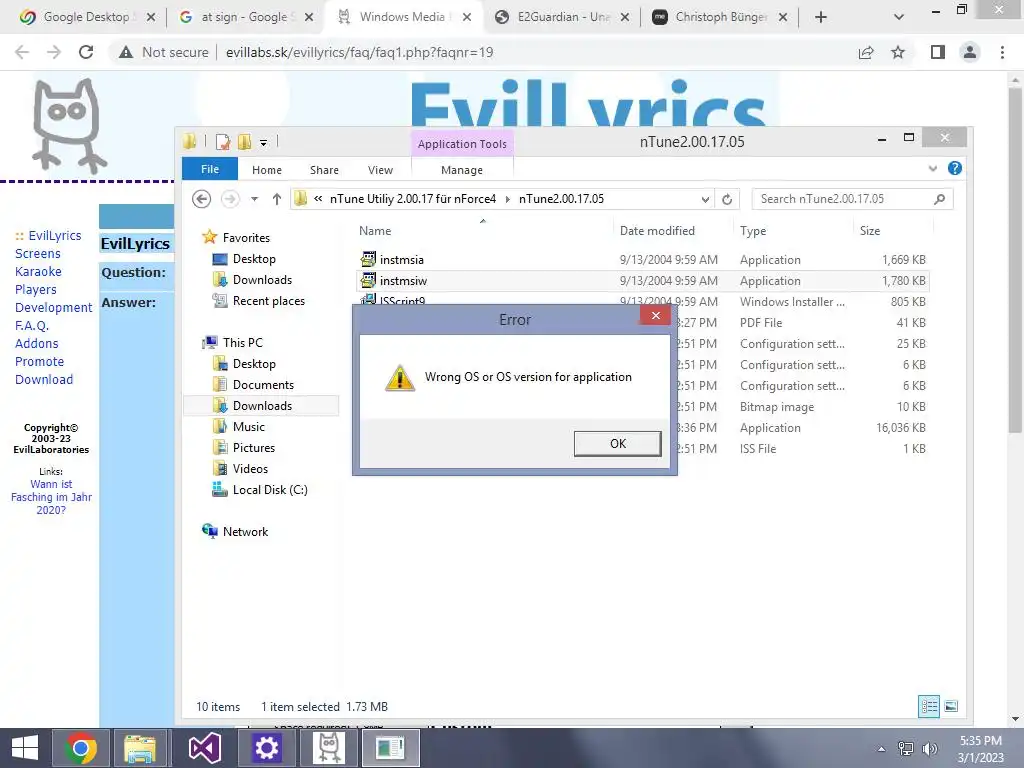Open the Home ribbon tab
This screenshot has width=1024, height=768.
point(266,170)
